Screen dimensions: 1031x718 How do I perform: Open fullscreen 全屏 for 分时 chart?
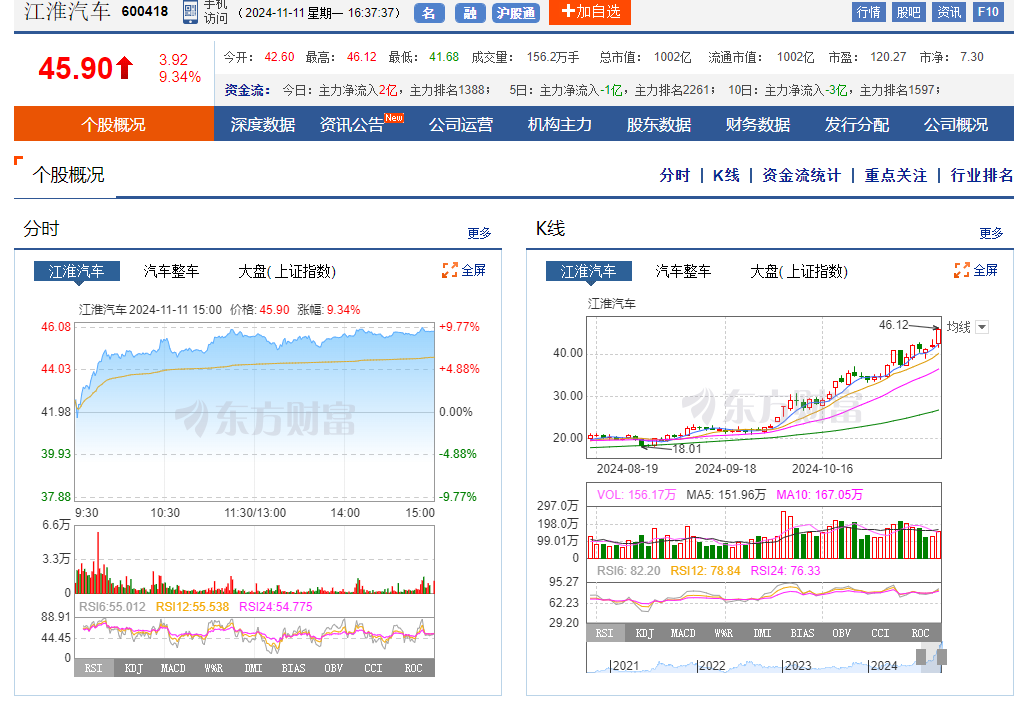[x=464, y=270]
